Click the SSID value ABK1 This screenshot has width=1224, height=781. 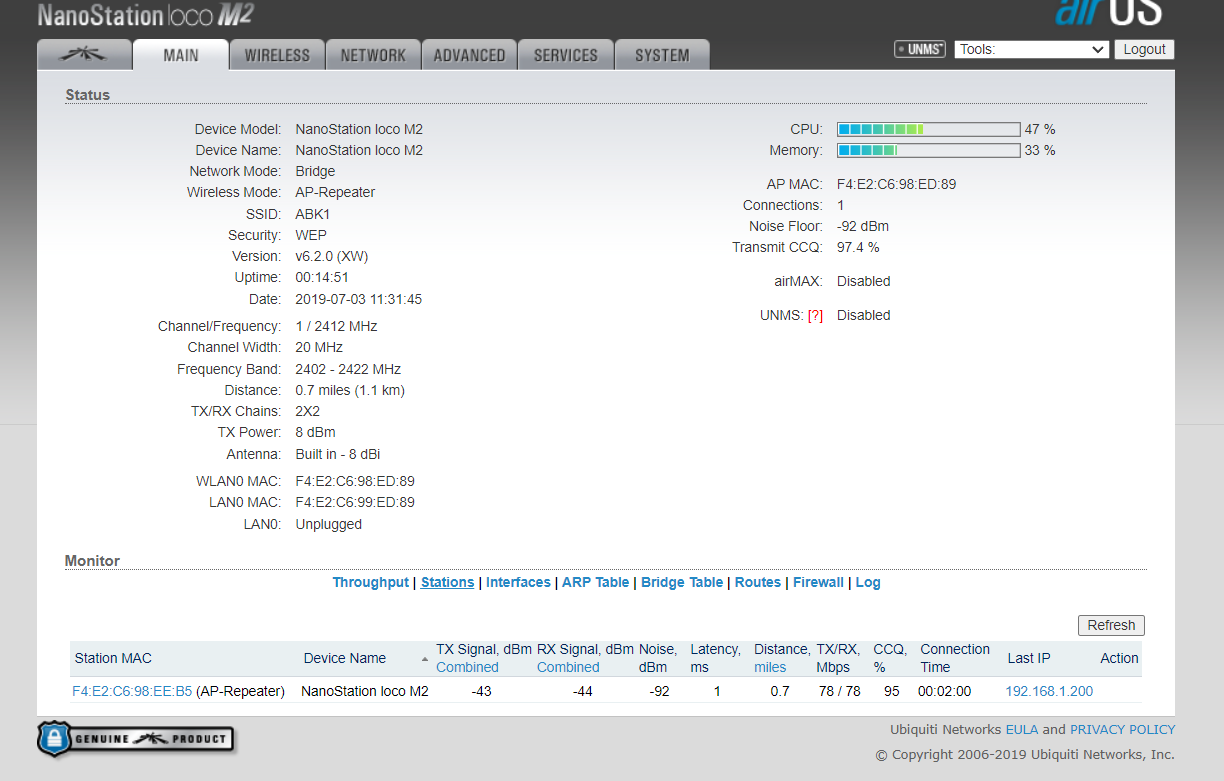pyautogui.click(x=313, y=214)
